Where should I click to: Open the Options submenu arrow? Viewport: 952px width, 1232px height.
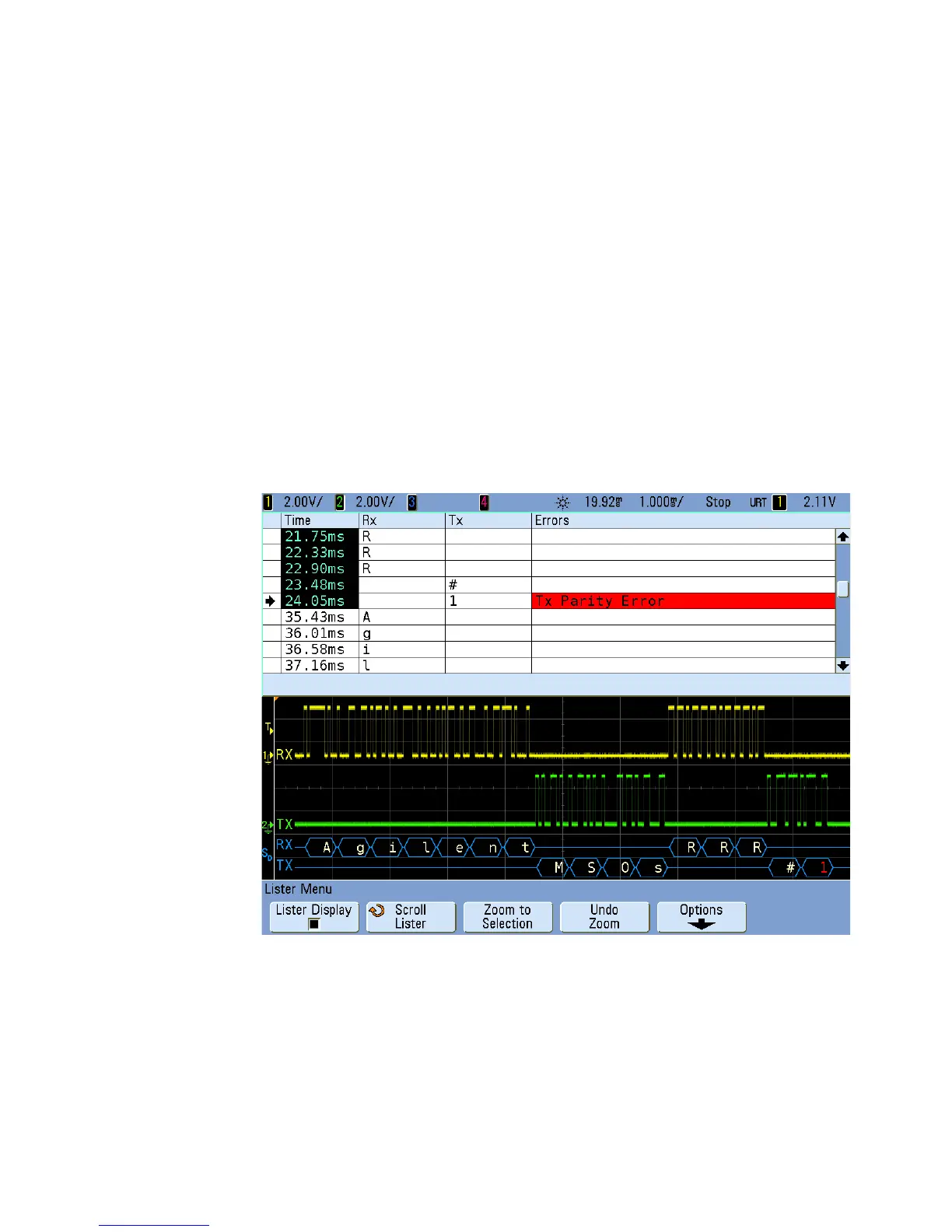coord(702,925)
